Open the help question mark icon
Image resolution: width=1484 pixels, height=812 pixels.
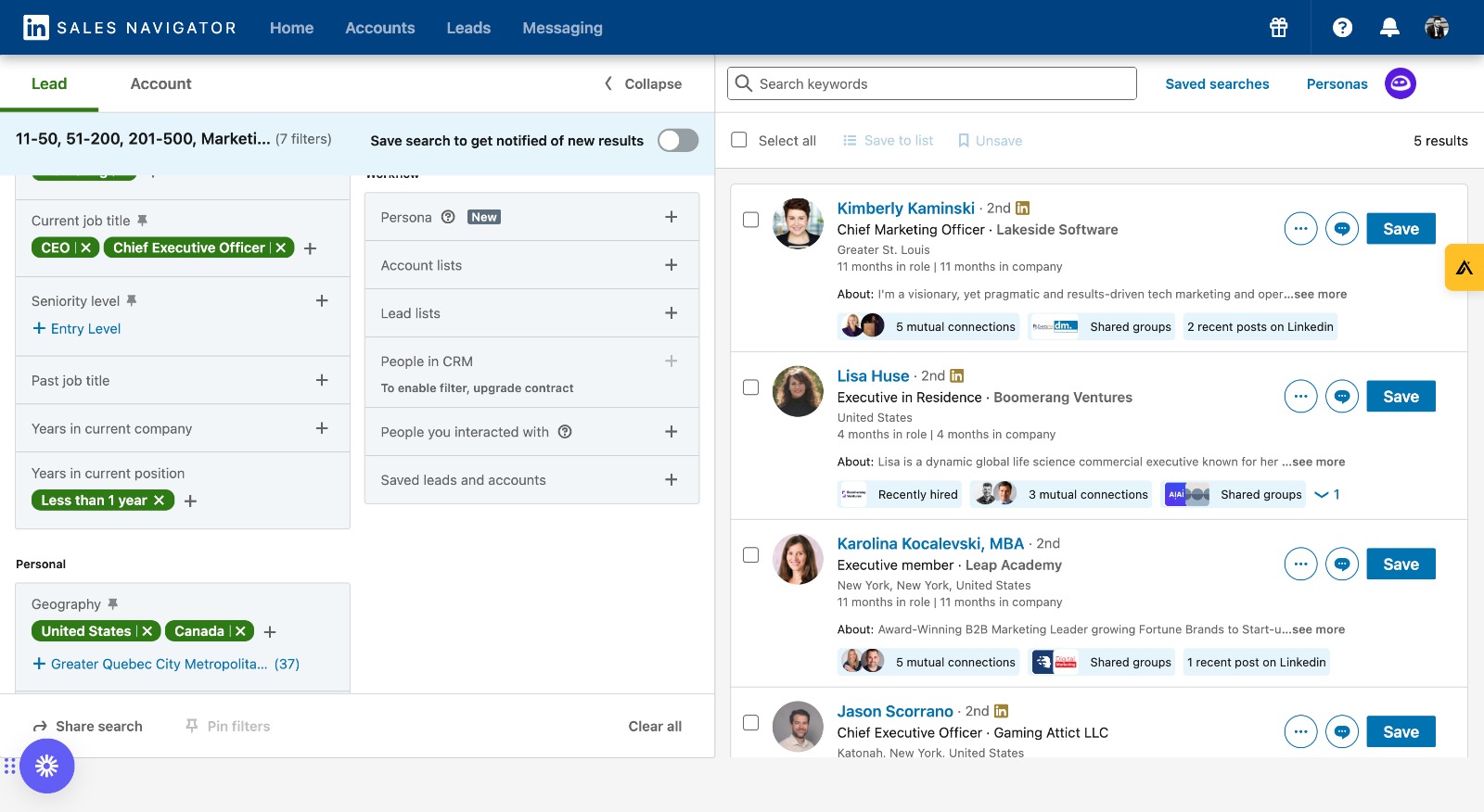point(1342,28)
